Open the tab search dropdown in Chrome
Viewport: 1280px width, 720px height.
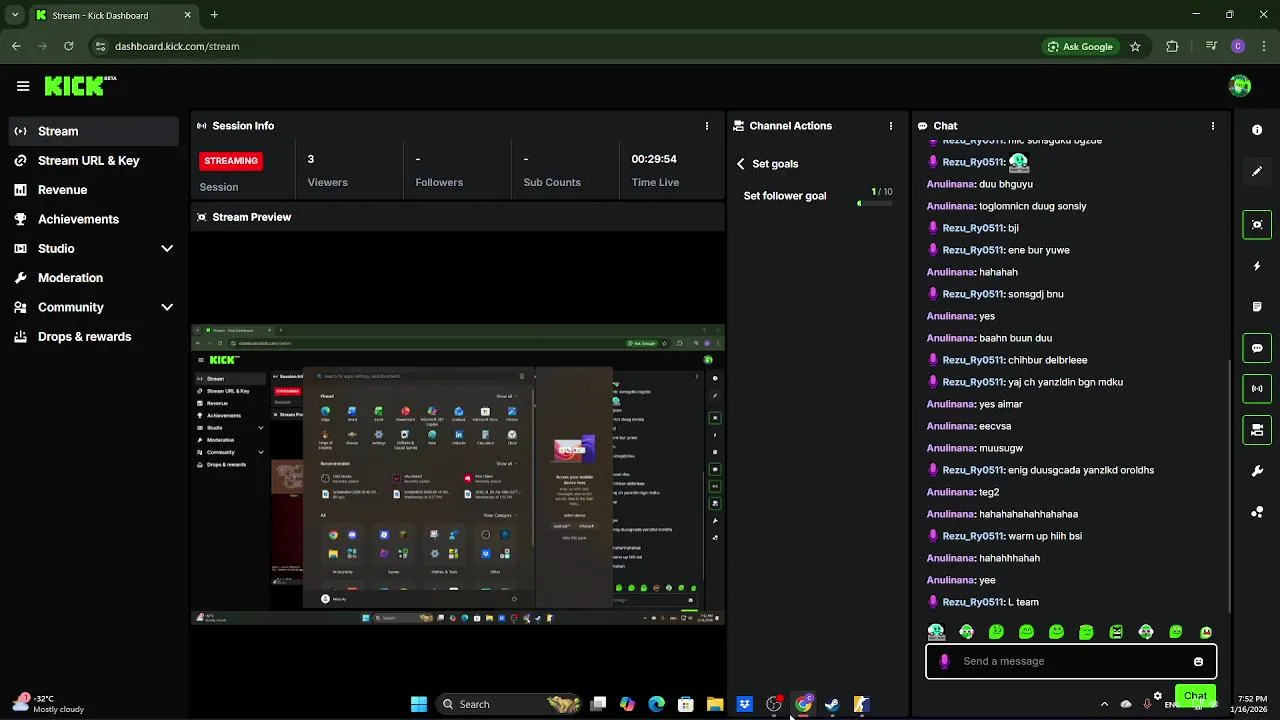click(14, 15)
